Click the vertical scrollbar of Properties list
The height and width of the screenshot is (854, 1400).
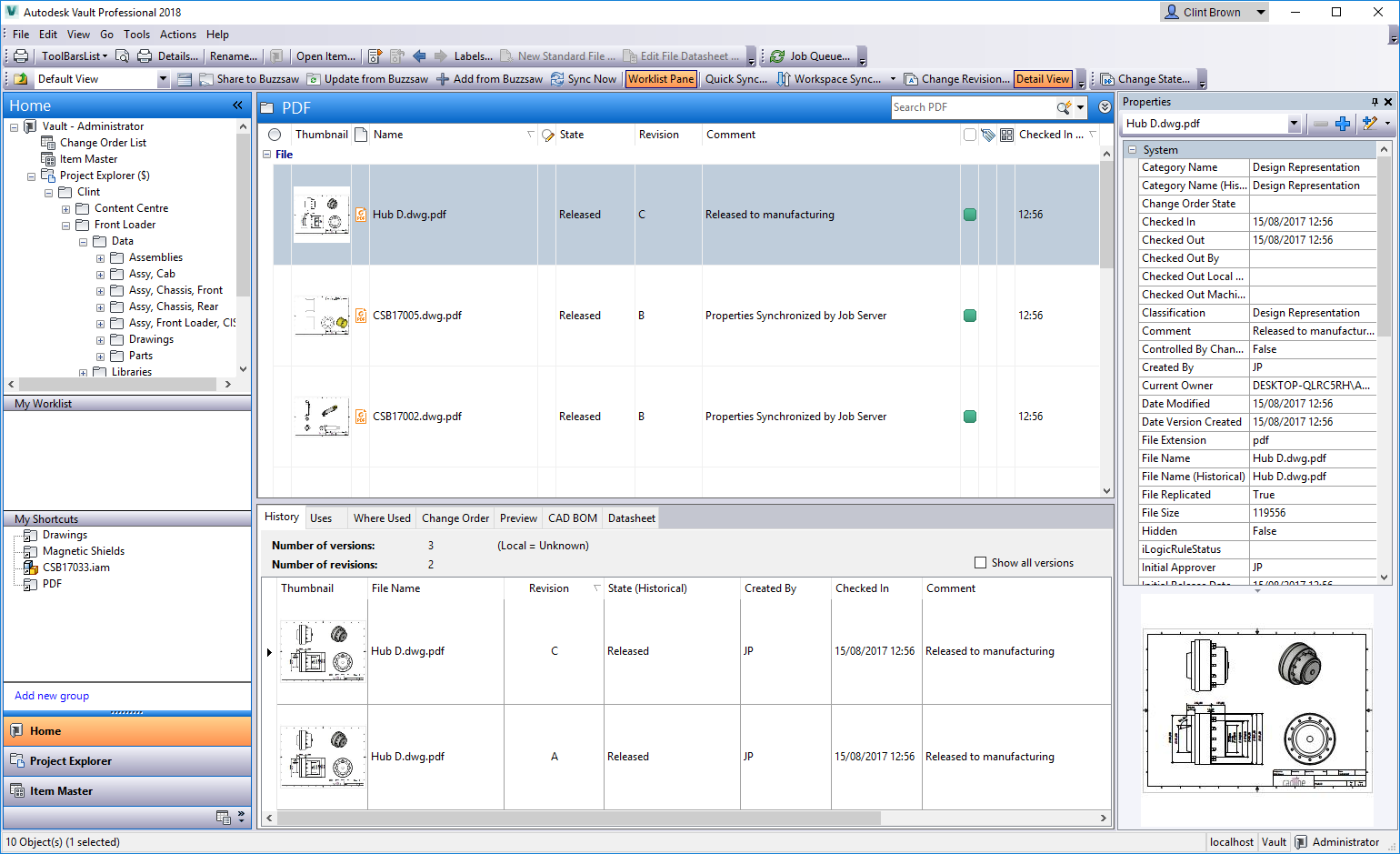click(x=1384, y=246)
